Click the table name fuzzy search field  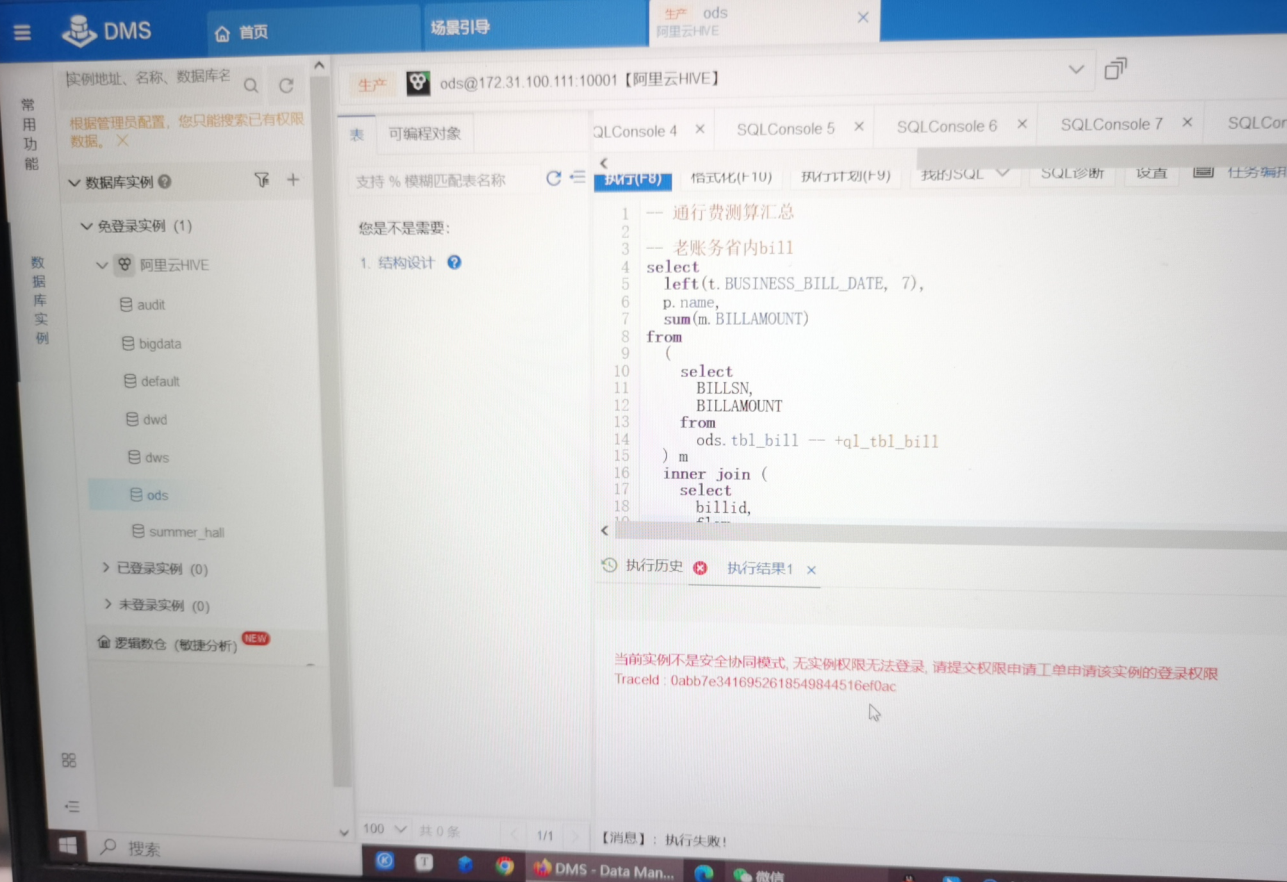click(x=443, y=180)
